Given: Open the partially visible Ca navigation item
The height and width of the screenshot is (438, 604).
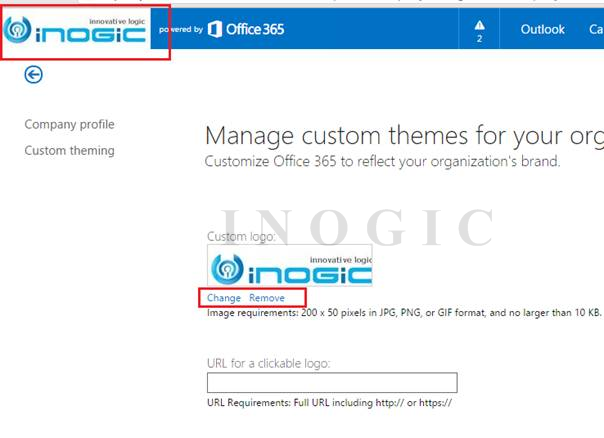Looking at the screenshot, I should tap(596, 29).
